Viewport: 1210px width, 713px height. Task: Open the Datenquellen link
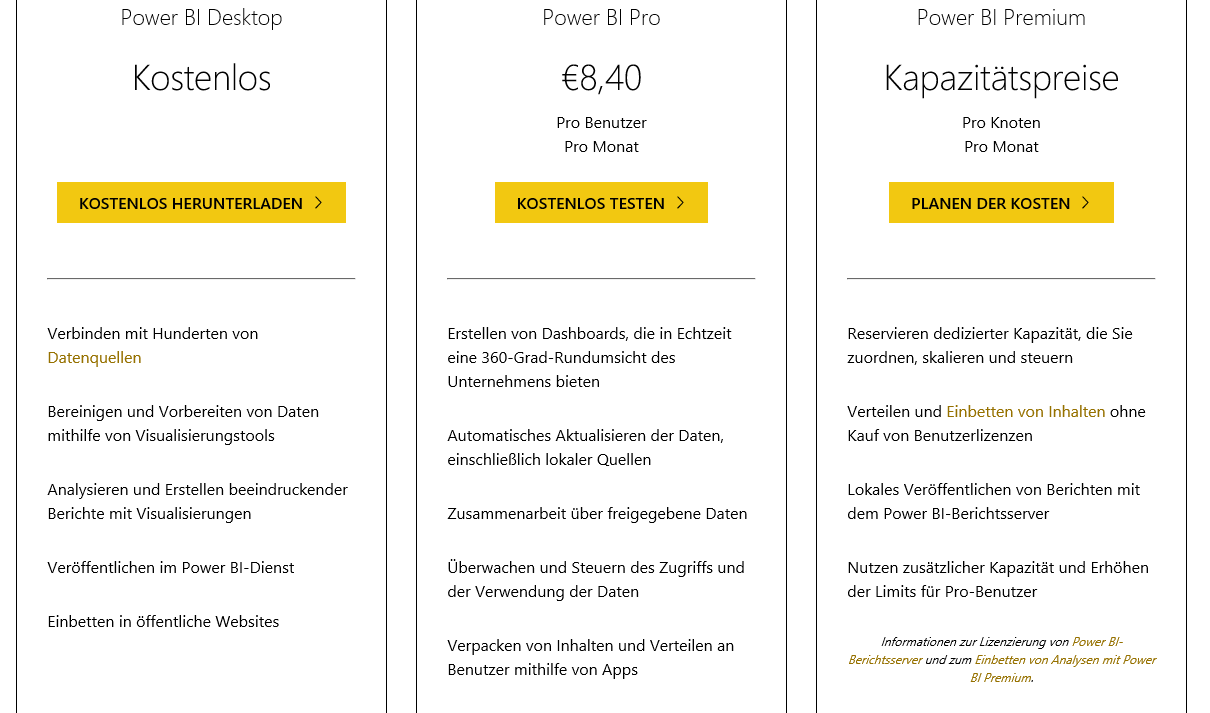click(x=94, y=358)
